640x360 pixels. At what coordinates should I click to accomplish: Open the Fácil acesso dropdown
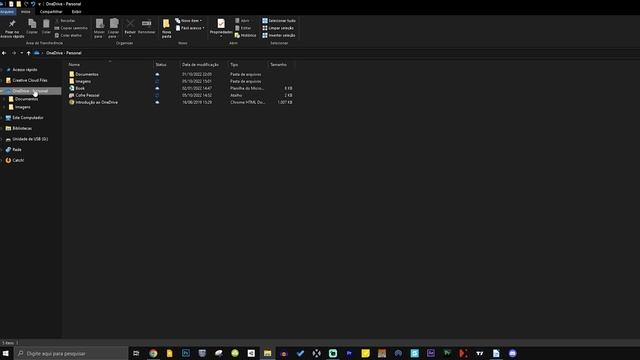click(190, 28)
